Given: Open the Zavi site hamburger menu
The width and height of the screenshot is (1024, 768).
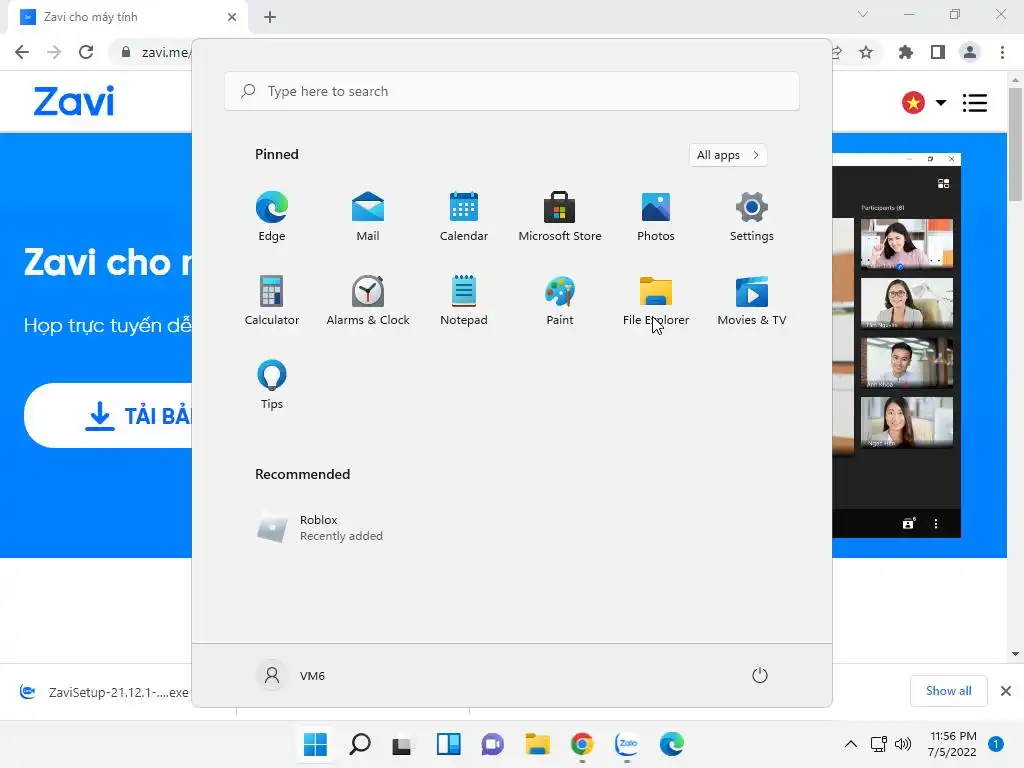Looking at the screenshot, I should (975, 103).
